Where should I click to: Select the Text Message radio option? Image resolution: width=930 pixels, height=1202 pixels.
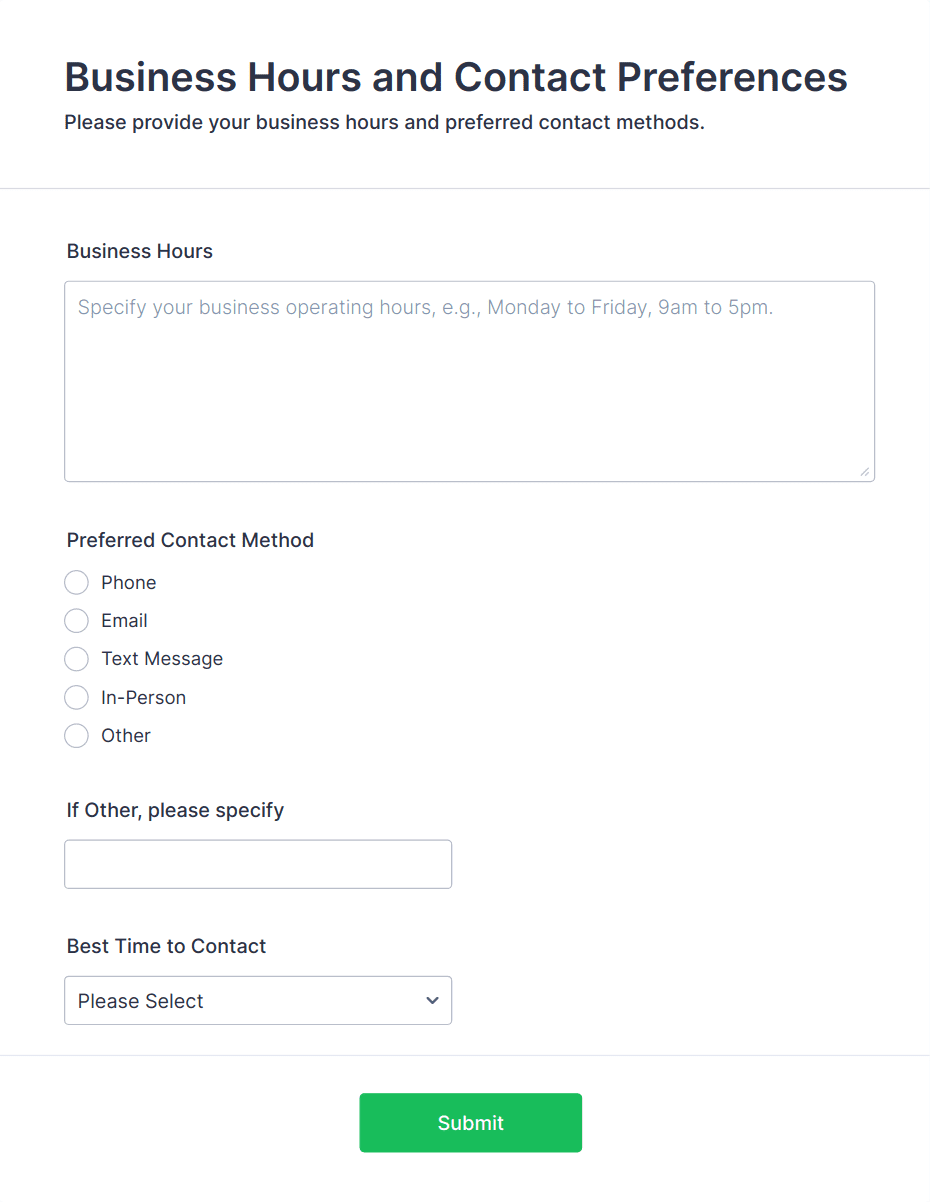tap(77, 659)
